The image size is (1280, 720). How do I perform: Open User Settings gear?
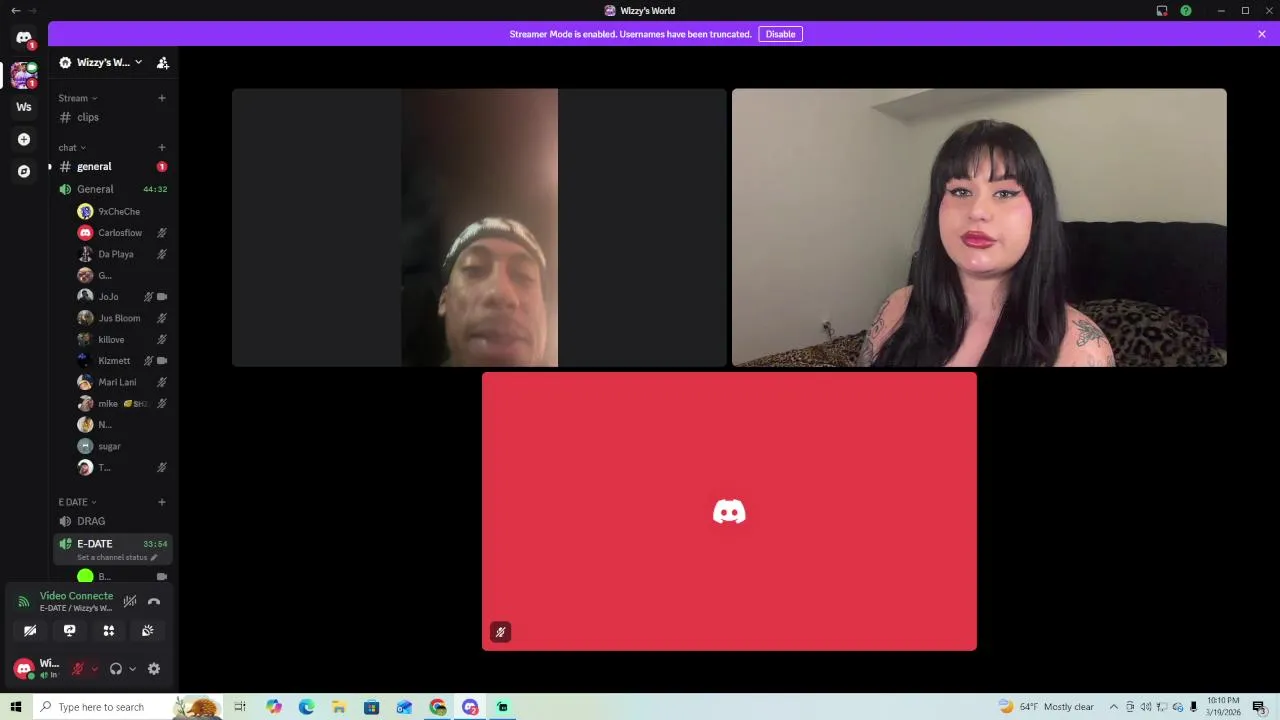coord(154,669)
